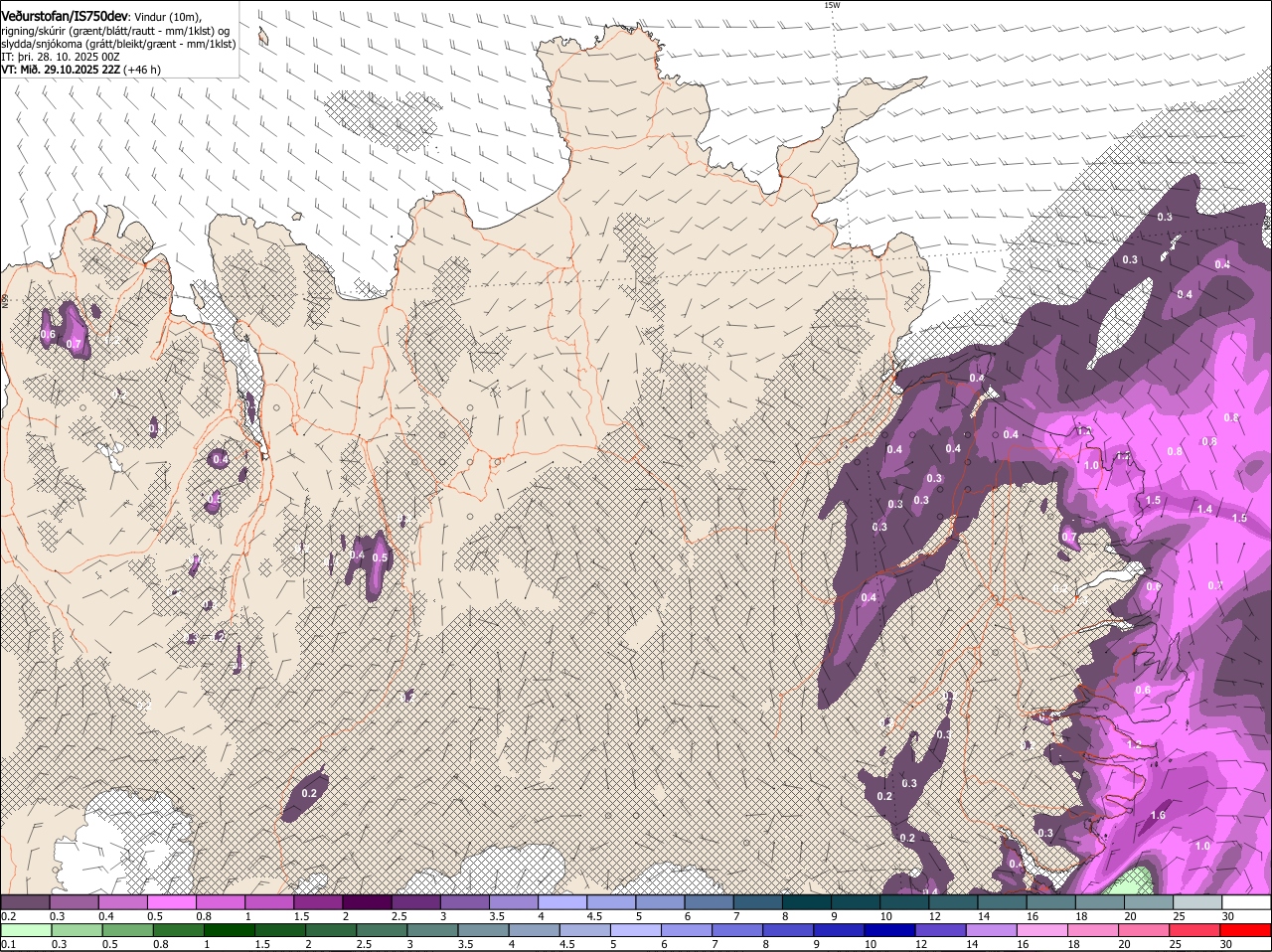
Task: Select the upper legend swatch labeled 14
Action: [x=1002, y=902]
